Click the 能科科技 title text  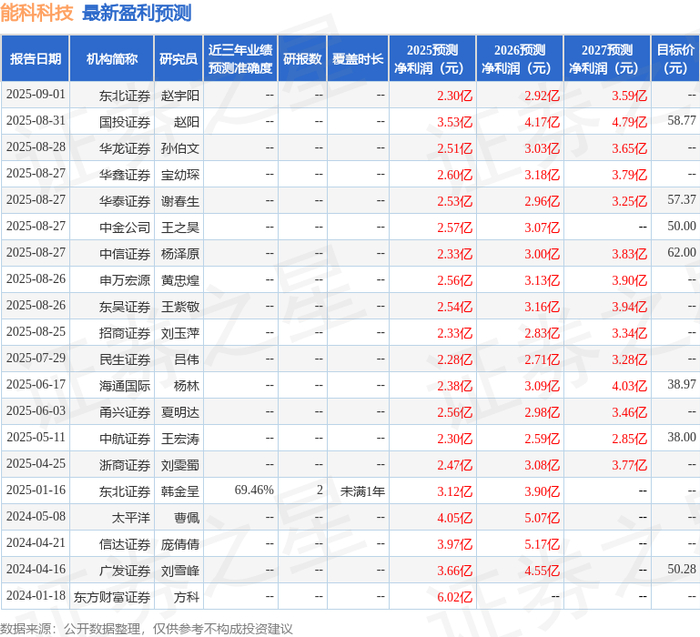point(37,13)
